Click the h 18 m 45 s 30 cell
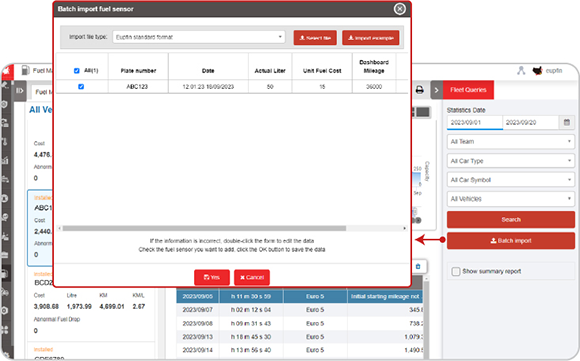Image resolution: width=580 pixels, height=361 pixels. 251,337
